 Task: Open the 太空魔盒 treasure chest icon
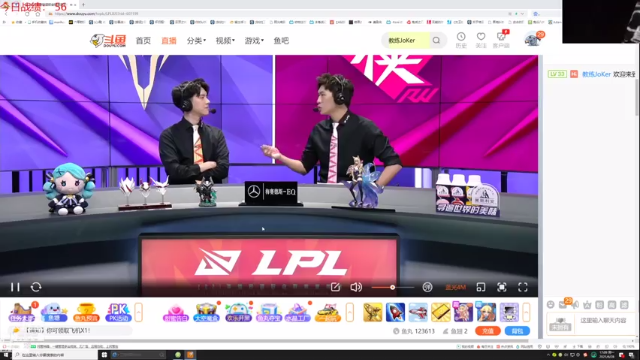[x=207, y=312]
